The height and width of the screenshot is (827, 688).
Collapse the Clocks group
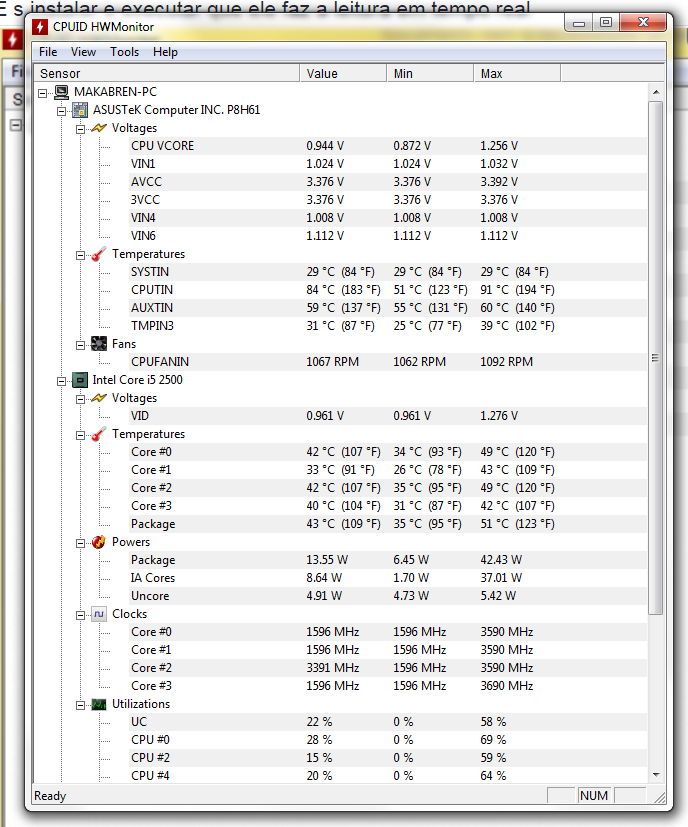(x=80, y=615)
